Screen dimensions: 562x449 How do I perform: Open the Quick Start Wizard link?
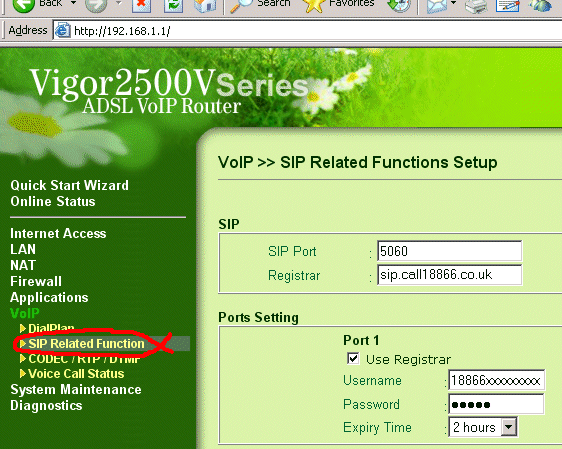pos(70,185)
